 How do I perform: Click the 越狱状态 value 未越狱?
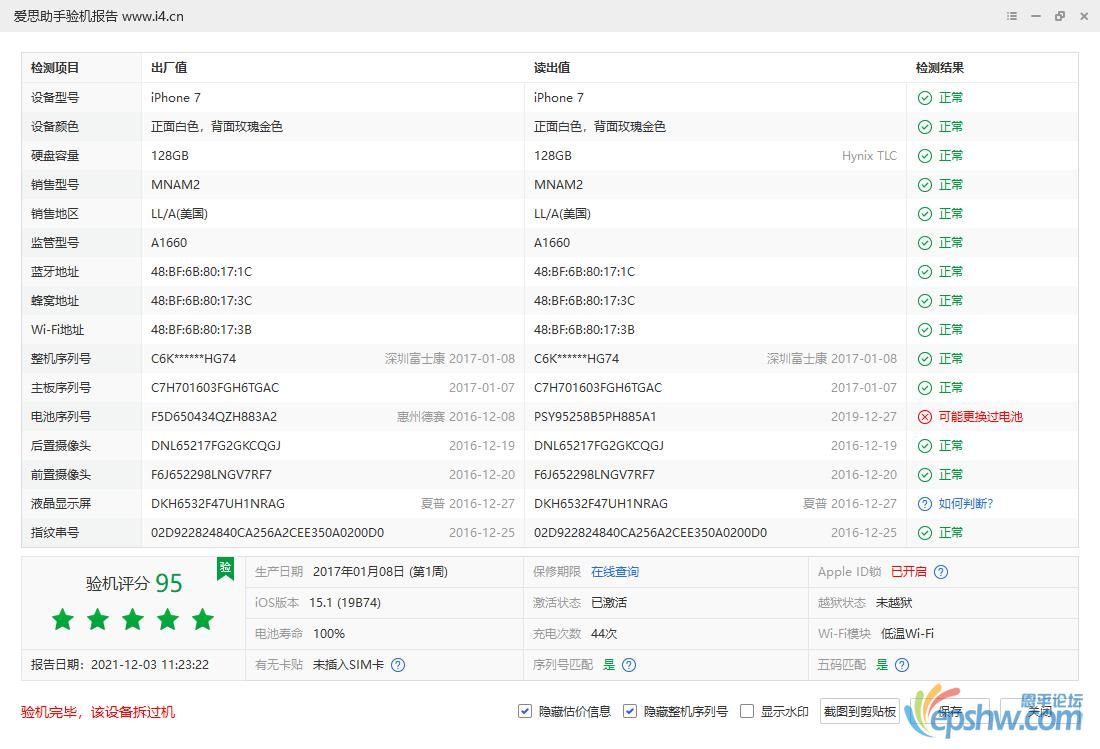894,603
